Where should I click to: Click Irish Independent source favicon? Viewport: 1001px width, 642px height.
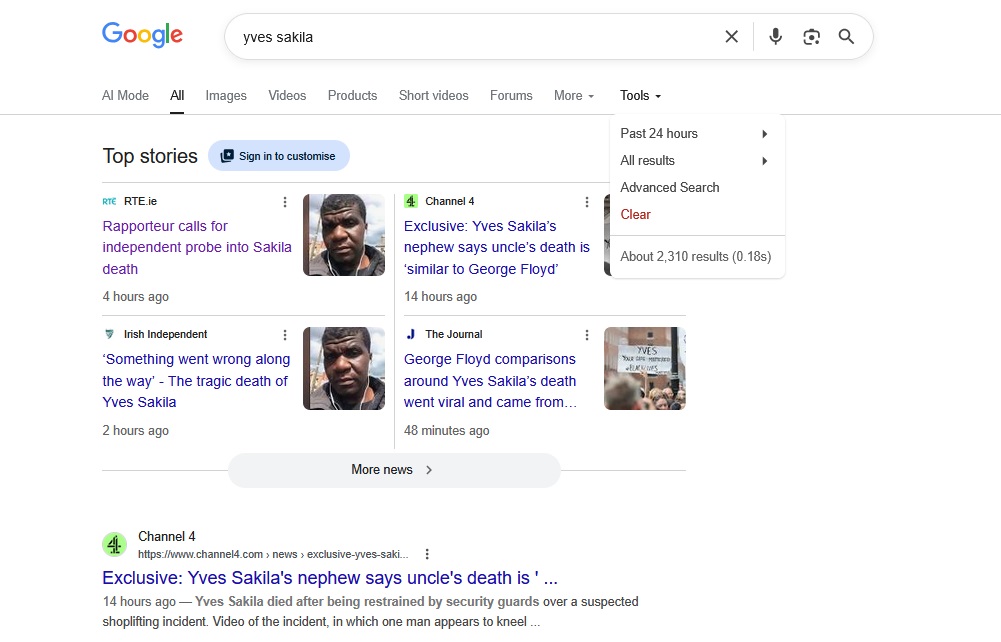point(109,334)
